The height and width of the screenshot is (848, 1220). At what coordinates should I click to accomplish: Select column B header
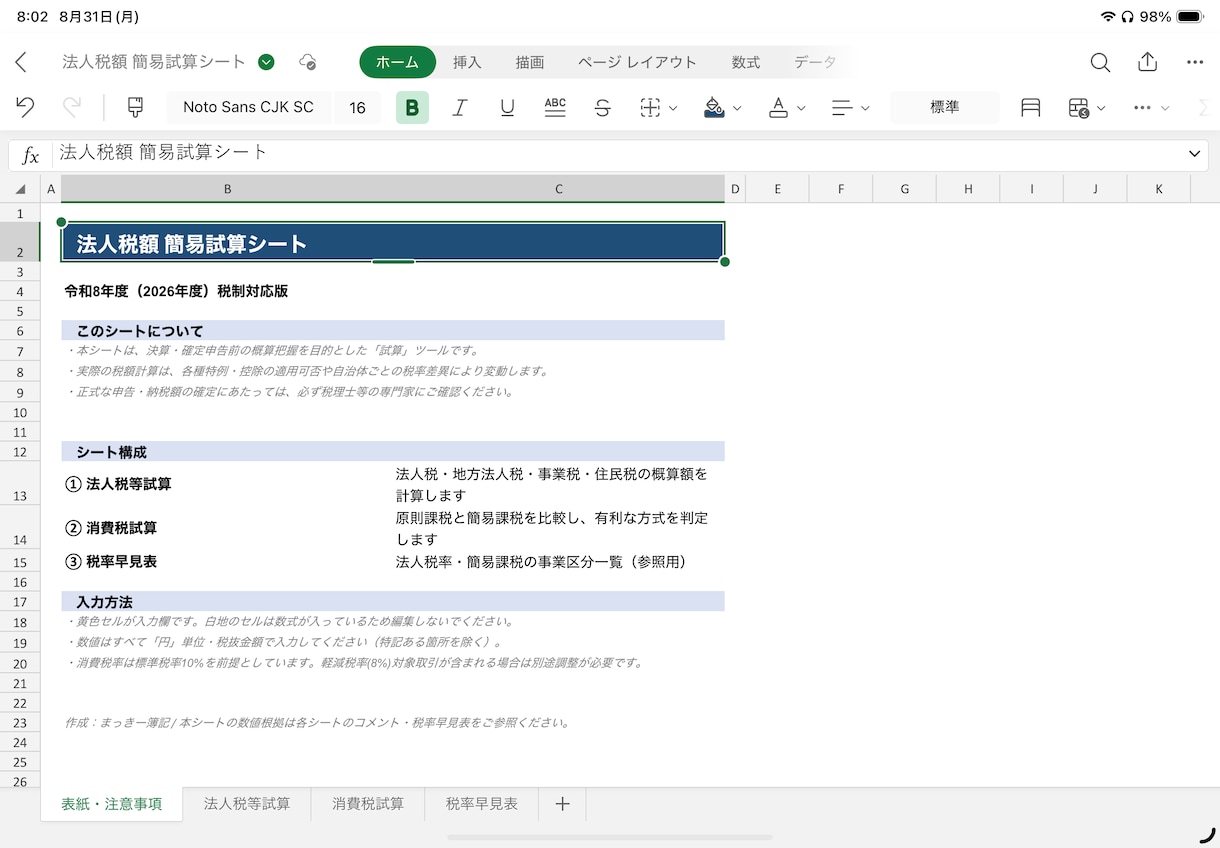click(x=227, y=189)
